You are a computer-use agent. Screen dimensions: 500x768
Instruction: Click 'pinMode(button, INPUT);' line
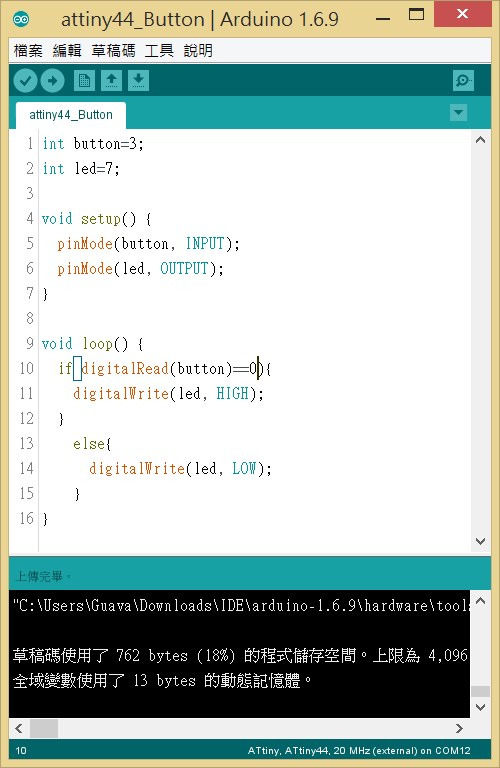pyautogui.click(x=148, y=244)
